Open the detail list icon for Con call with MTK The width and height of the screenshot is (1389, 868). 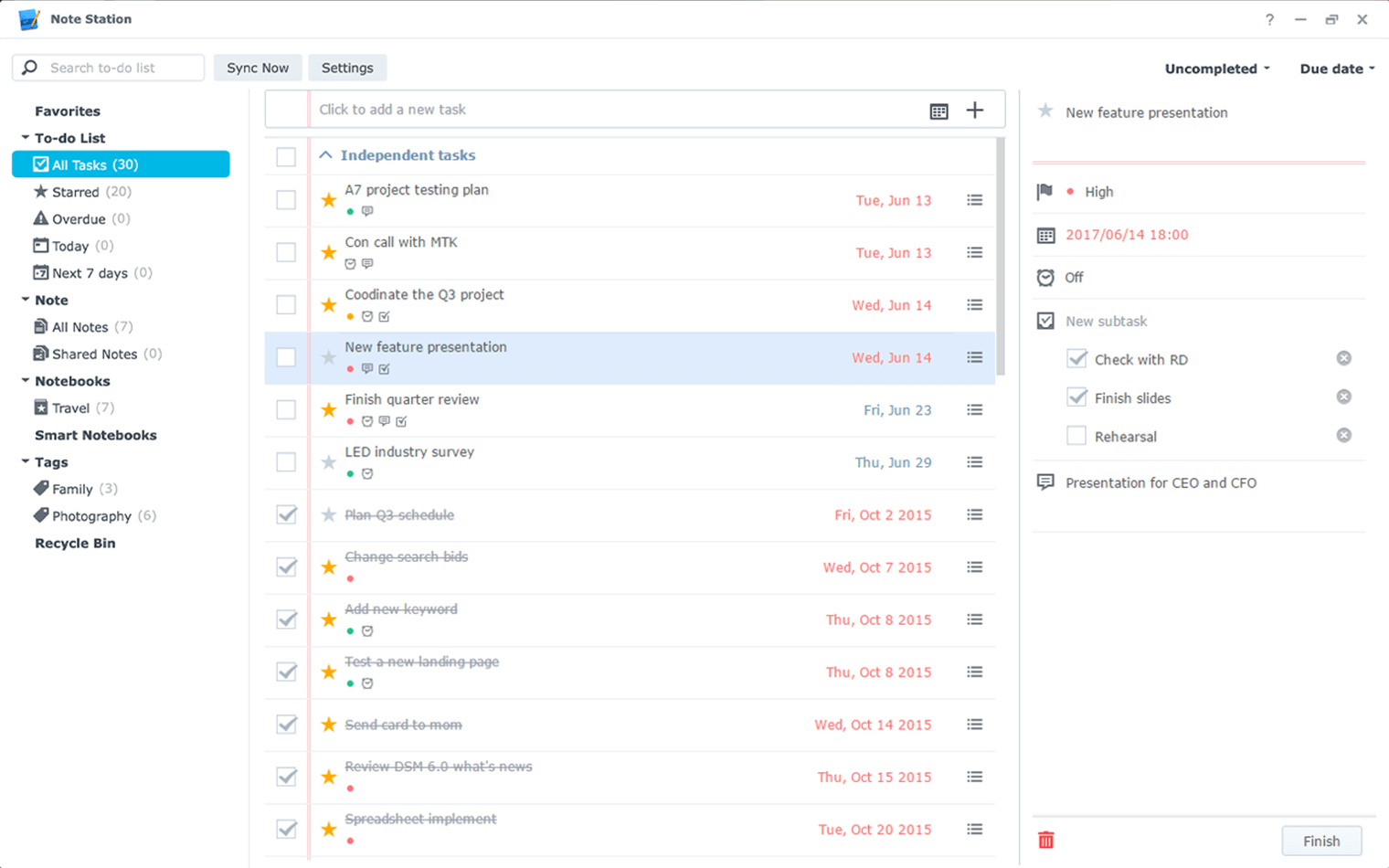click(x=974, y=252)
